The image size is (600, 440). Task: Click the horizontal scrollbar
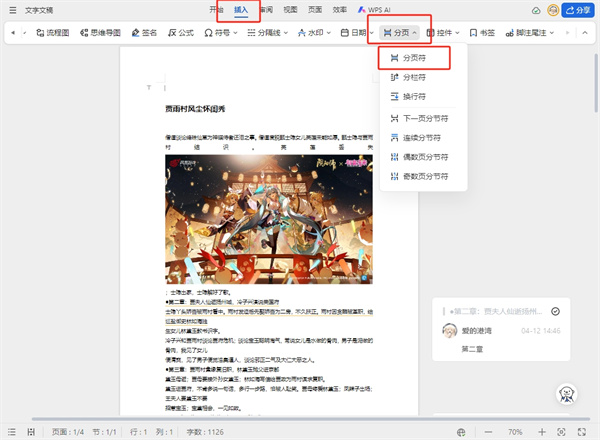click(310, 419)
